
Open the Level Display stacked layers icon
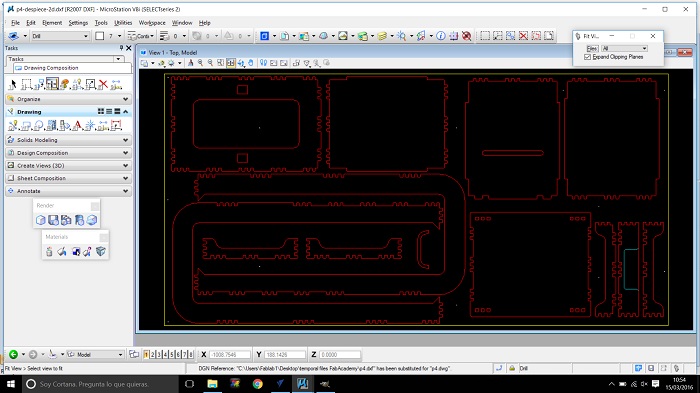(382, 36)
